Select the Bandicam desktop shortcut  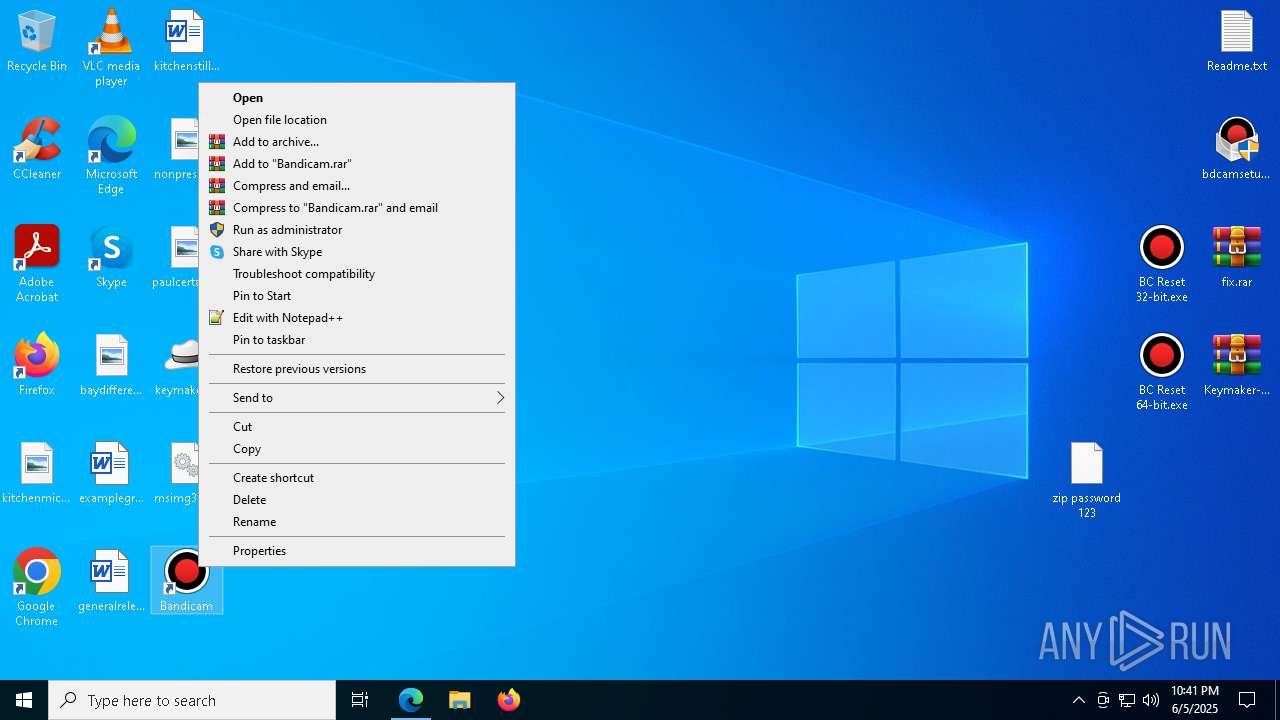(186, 580)
